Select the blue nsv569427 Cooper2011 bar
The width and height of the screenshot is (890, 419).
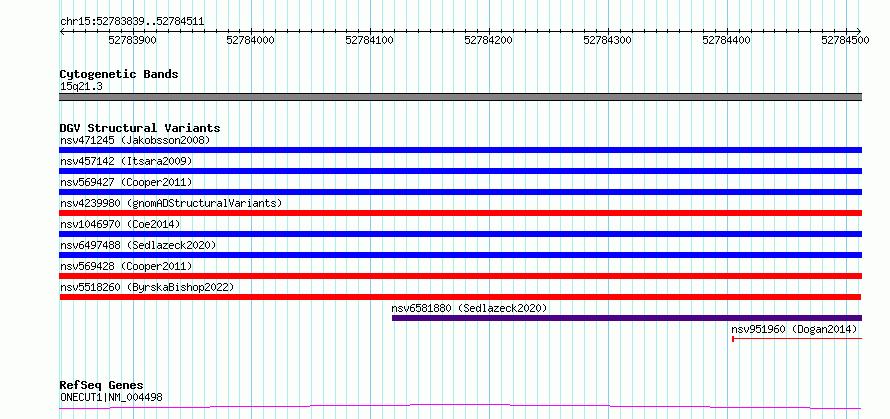(461, 192)
